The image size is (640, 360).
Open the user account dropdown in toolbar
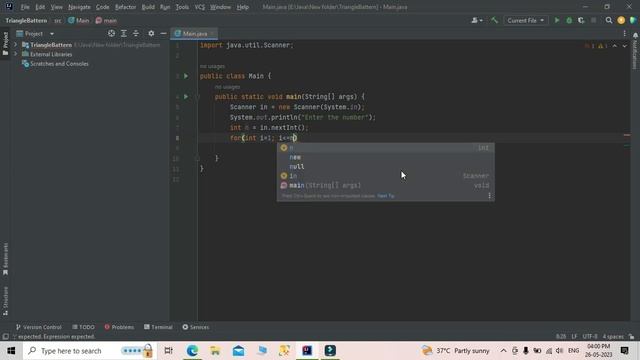(476, 20)
